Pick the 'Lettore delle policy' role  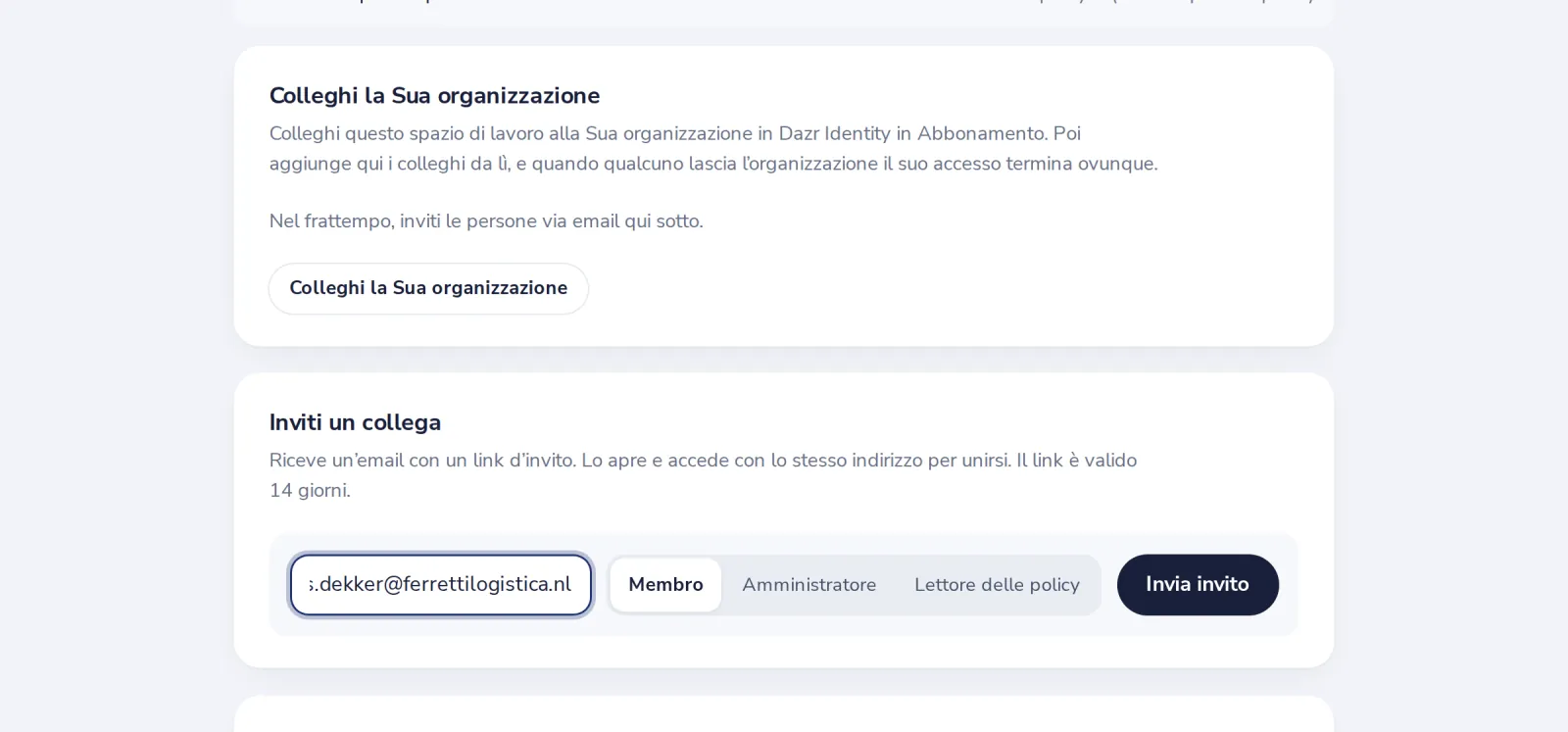pyautogui.click(x=997, y=585)
